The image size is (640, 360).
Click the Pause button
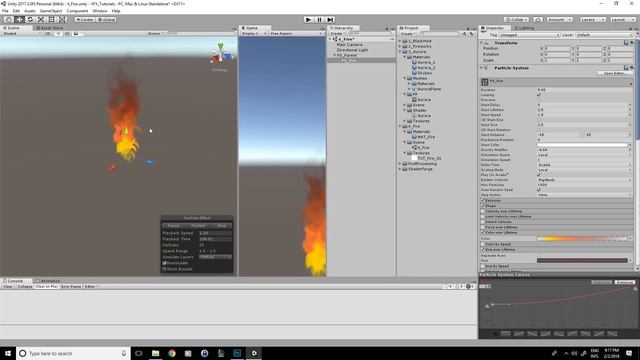[320, 19]
